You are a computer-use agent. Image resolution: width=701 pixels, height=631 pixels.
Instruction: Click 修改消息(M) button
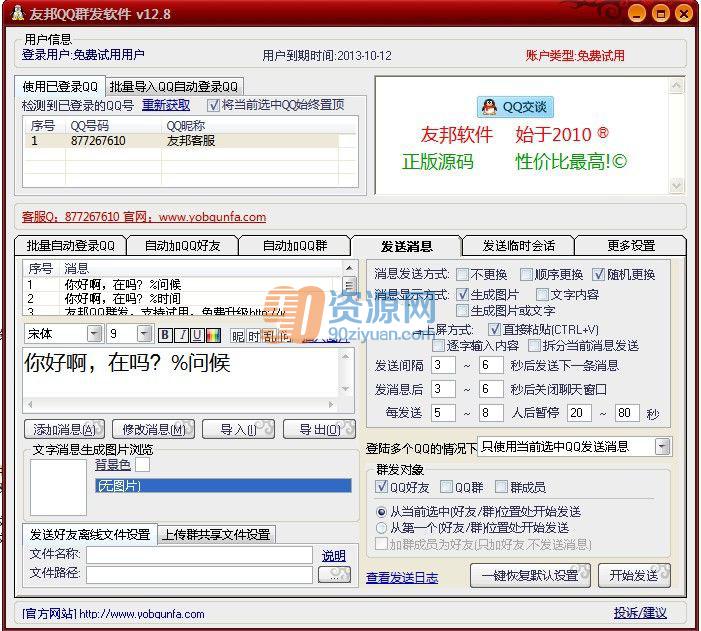[x=154, y=429]
